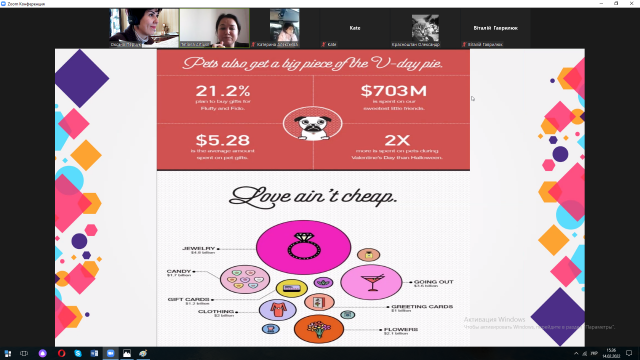Open Task View from the taskbar
Viewport: 640px width, 360px height.
coord(24,353)
